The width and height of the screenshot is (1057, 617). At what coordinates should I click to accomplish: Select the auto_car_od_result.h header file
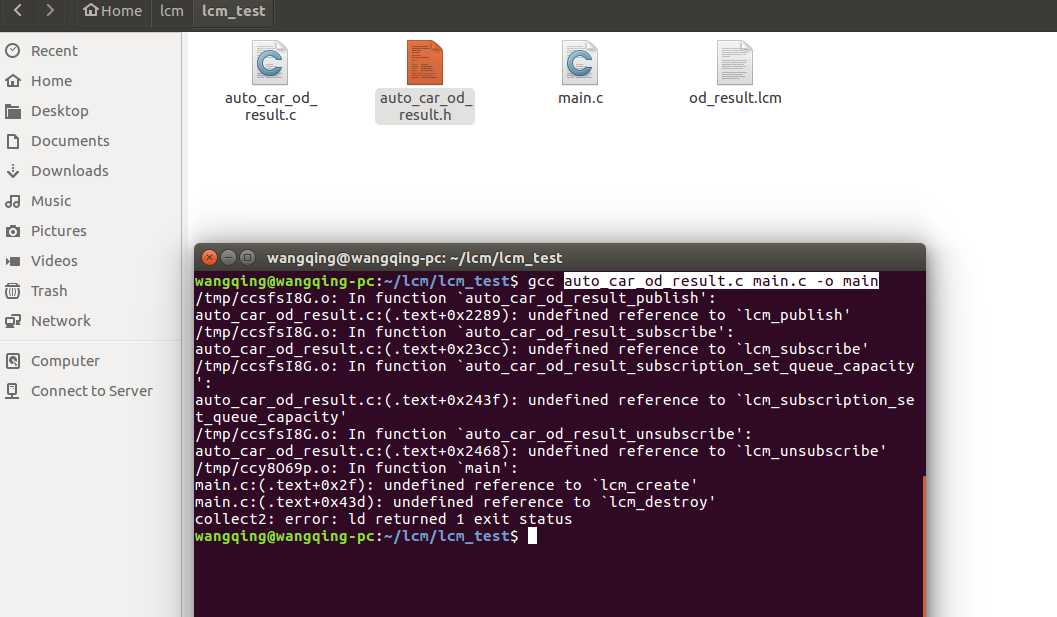(x=424, y=70)
